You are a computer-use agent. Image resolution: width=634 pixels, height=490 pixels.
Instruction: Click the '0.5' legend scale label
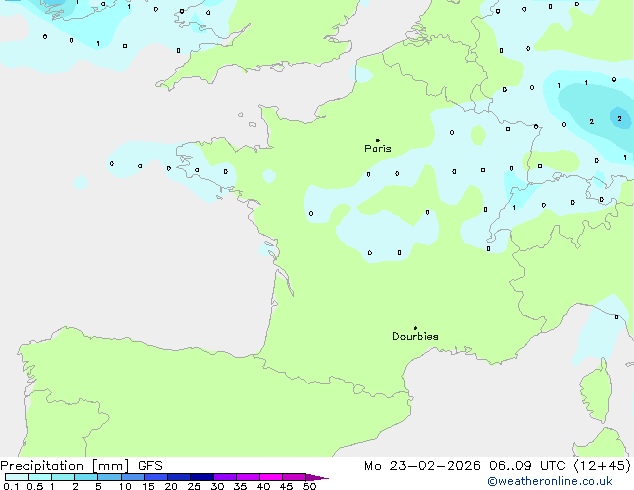[34, 486]
